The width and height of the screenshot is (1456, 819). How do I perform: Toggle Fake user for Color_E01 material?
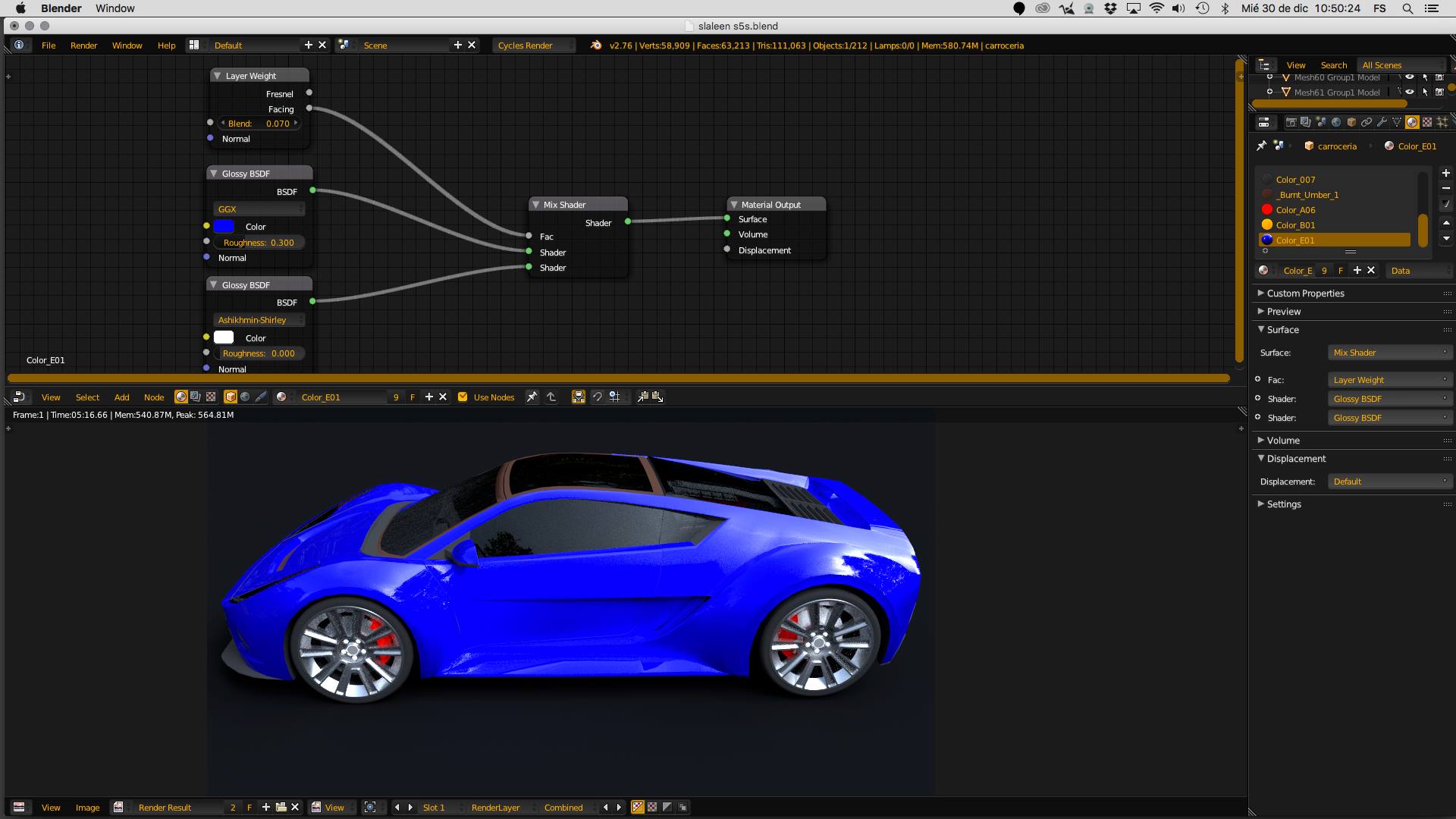point(1341,271)
